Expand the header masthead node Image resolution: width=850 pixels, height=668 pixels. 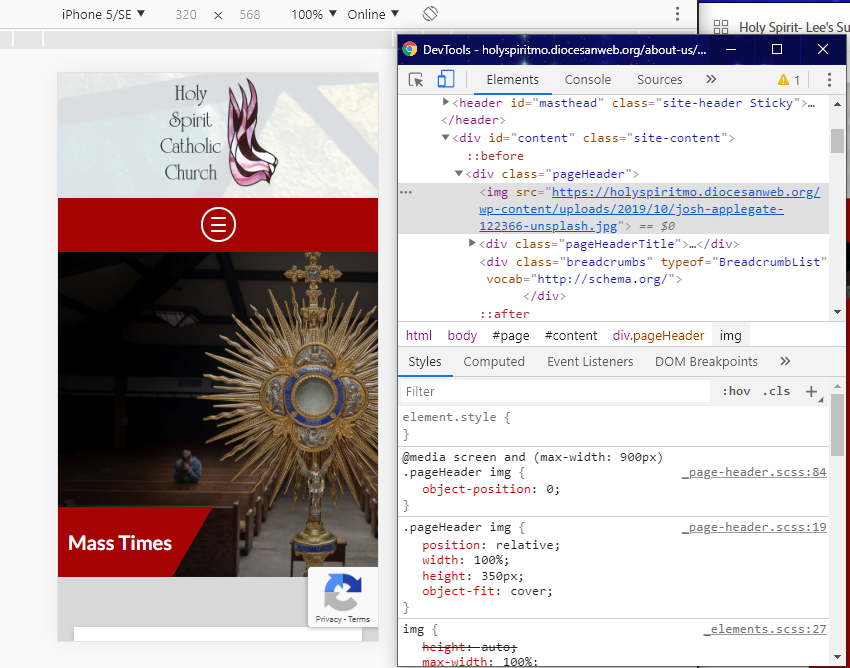coord(447,103)
